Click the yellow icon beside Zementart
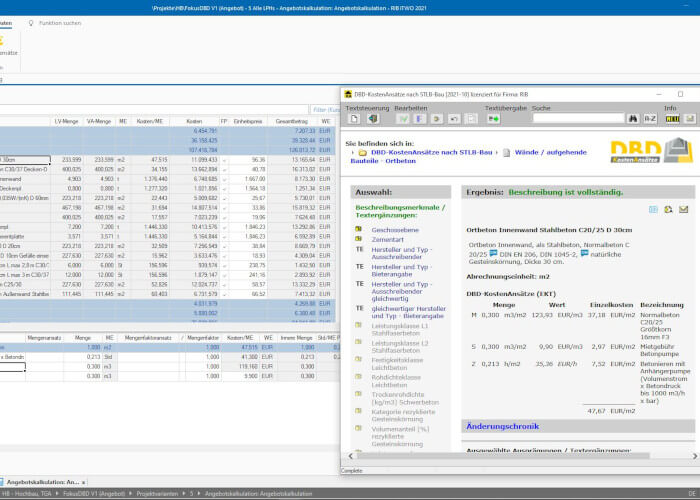Screen dimensions: 700x500 pos(358,239)
